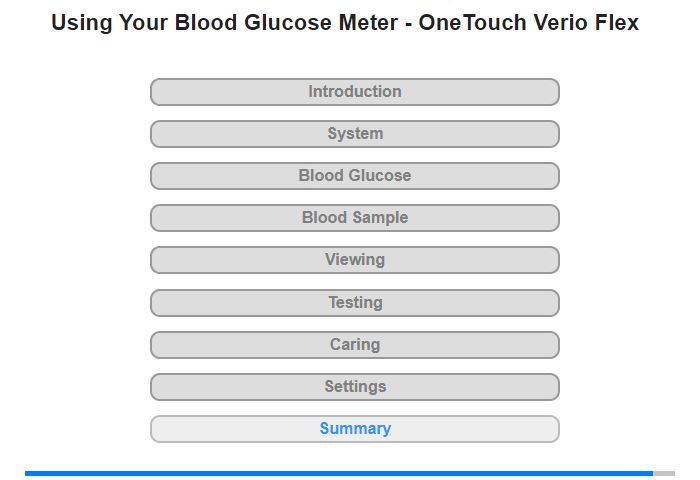Viewport: 700px width, 480px height.
Task: Jump to the Testing section
Action: (354, 302)
